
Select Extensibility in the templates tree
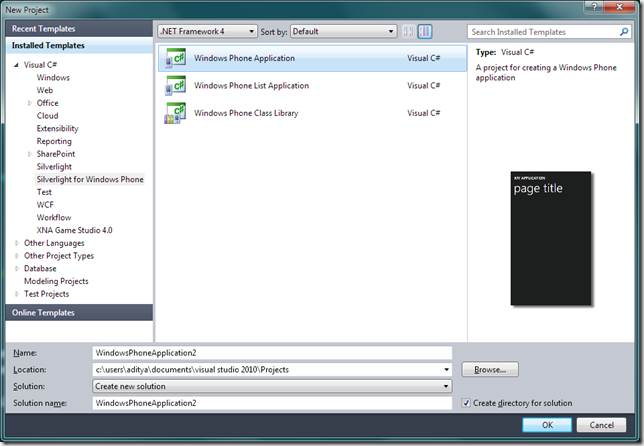click(57, 129)
